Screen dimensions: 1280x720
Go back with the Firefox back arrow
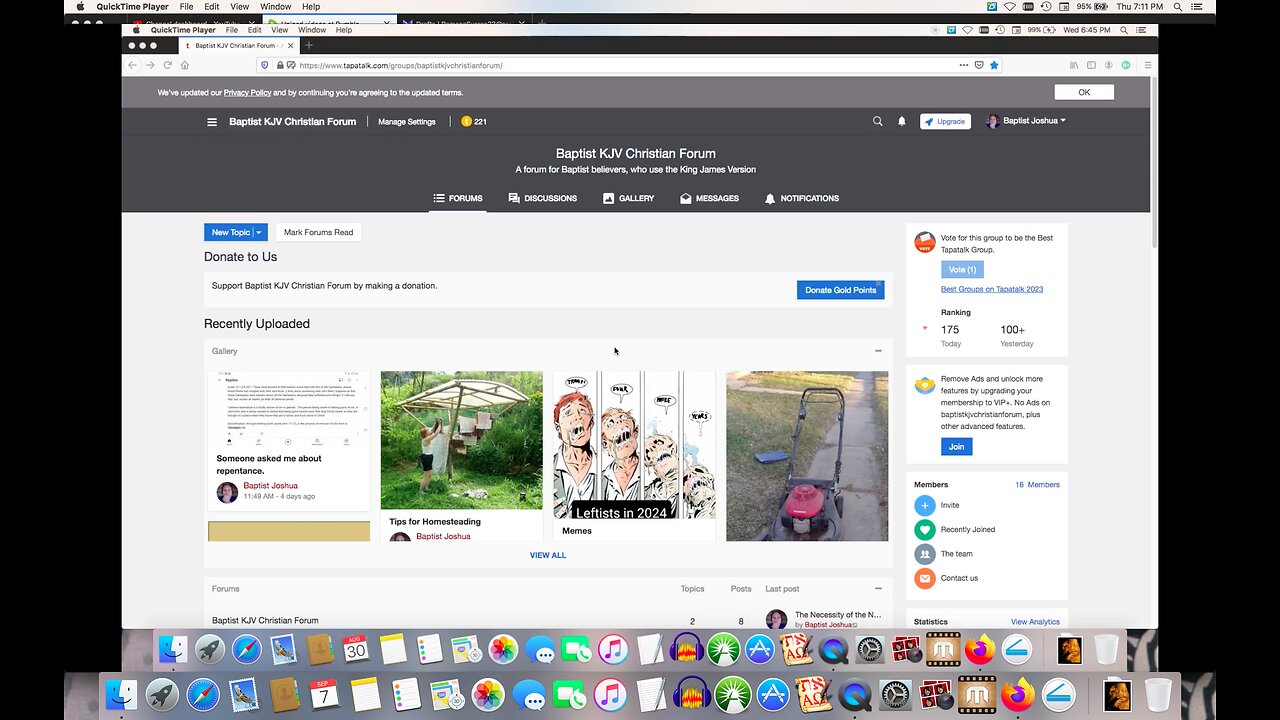(132, 65)
